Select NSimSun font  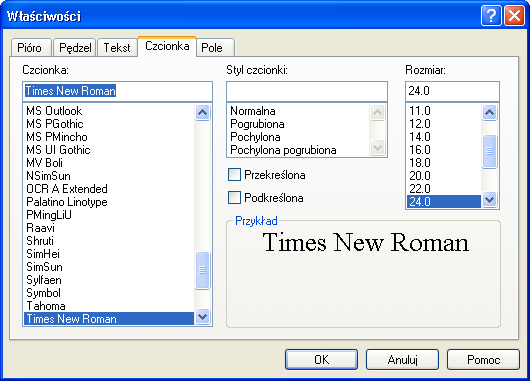tap(109, 176)
